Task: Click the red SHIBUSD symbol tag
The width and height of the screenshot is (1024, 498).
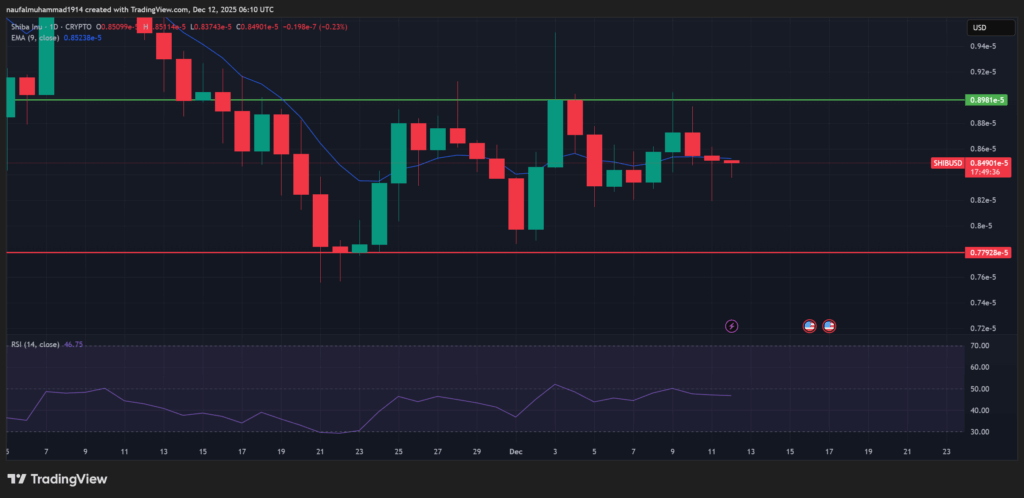Action: point(947,162)
